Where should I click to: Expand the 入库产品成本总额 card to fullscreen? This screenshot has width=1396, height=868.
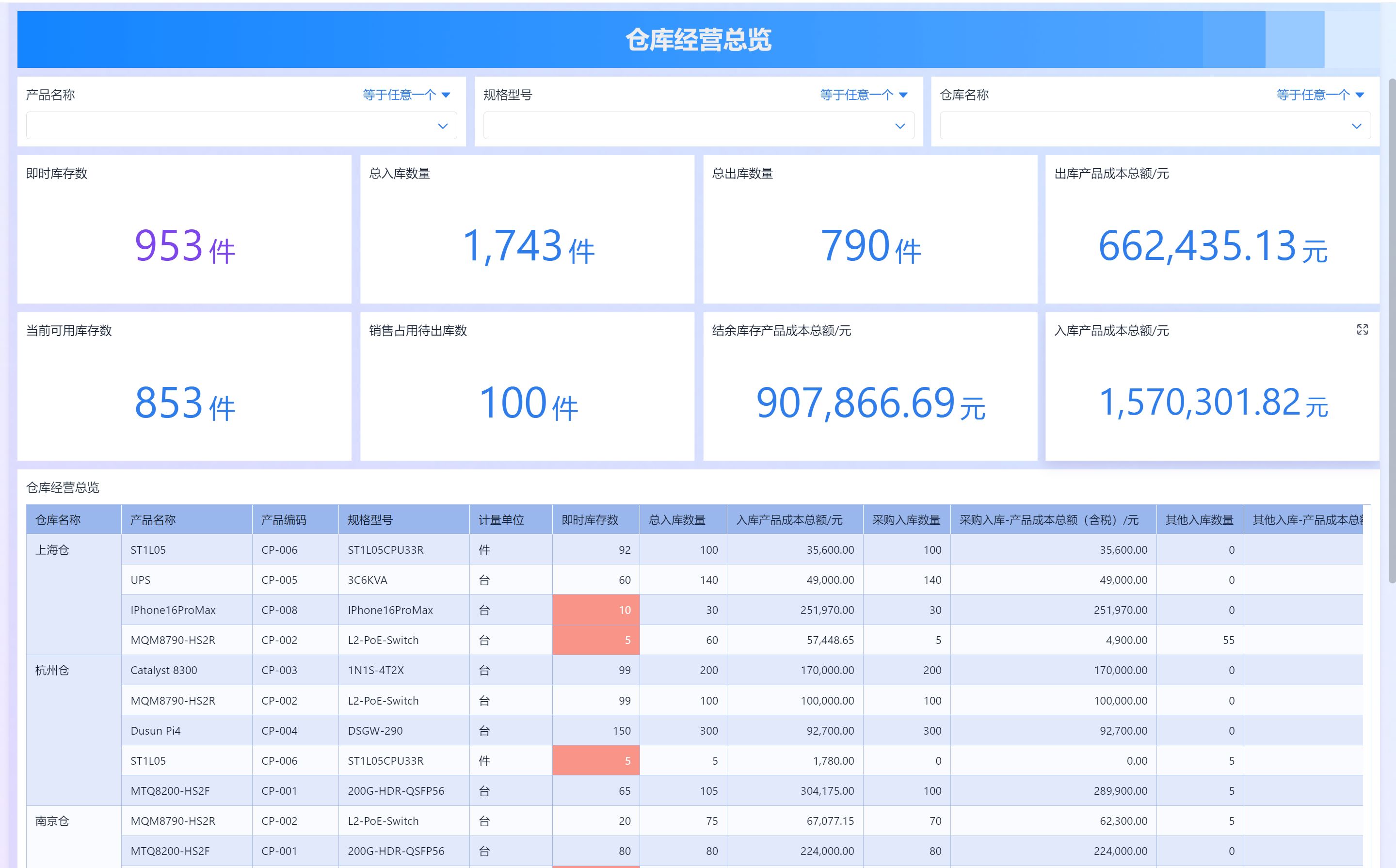click(x=1362, y=330)
